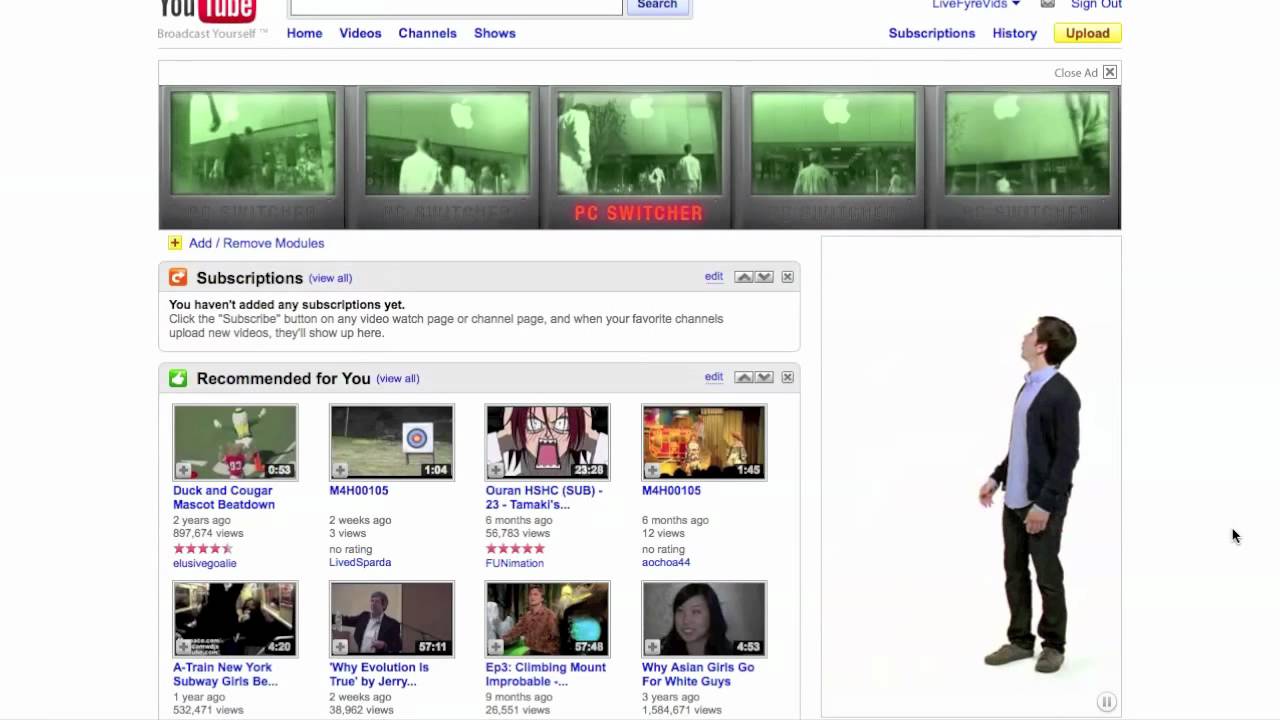The width and height of the screenshot is (1280, 720).
Task: Click the green Recommended for You module icon
Action: coord(178,378)
